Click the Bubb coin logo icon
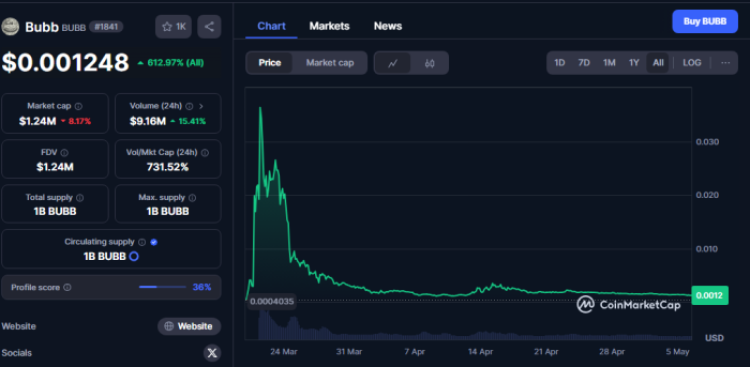 click(x=10, y=27)
